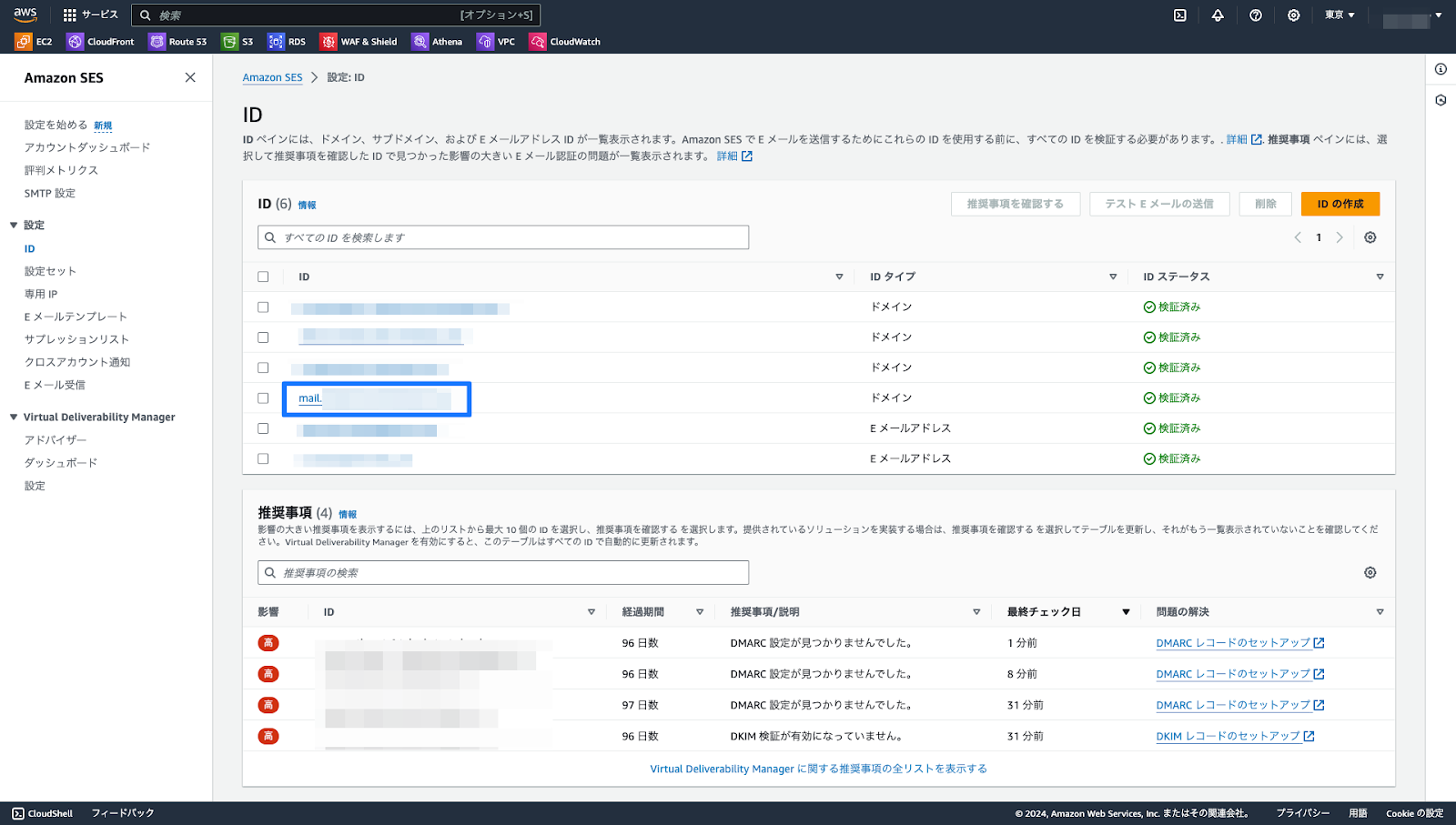Image resolution: width=1456 pixels, height=825 pixels.
Task: Open the EC2 console shortcut icon
Action: pos(21,41)
